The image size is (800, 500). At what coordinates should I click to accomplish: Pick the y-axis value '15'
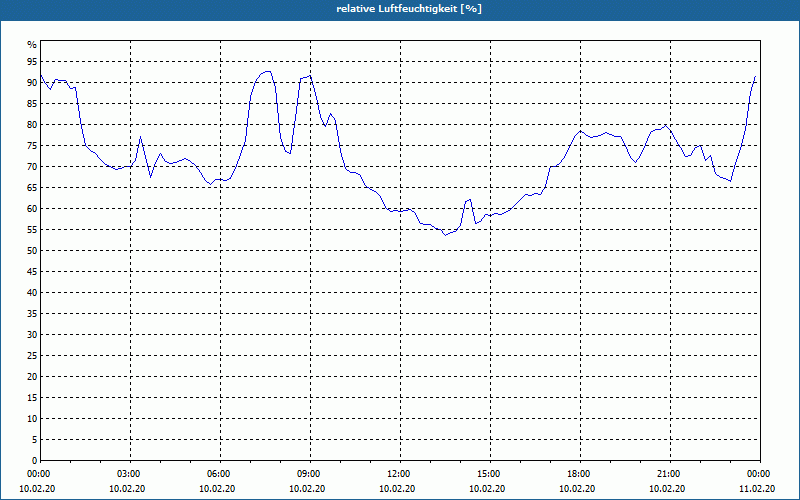(32, 397)
